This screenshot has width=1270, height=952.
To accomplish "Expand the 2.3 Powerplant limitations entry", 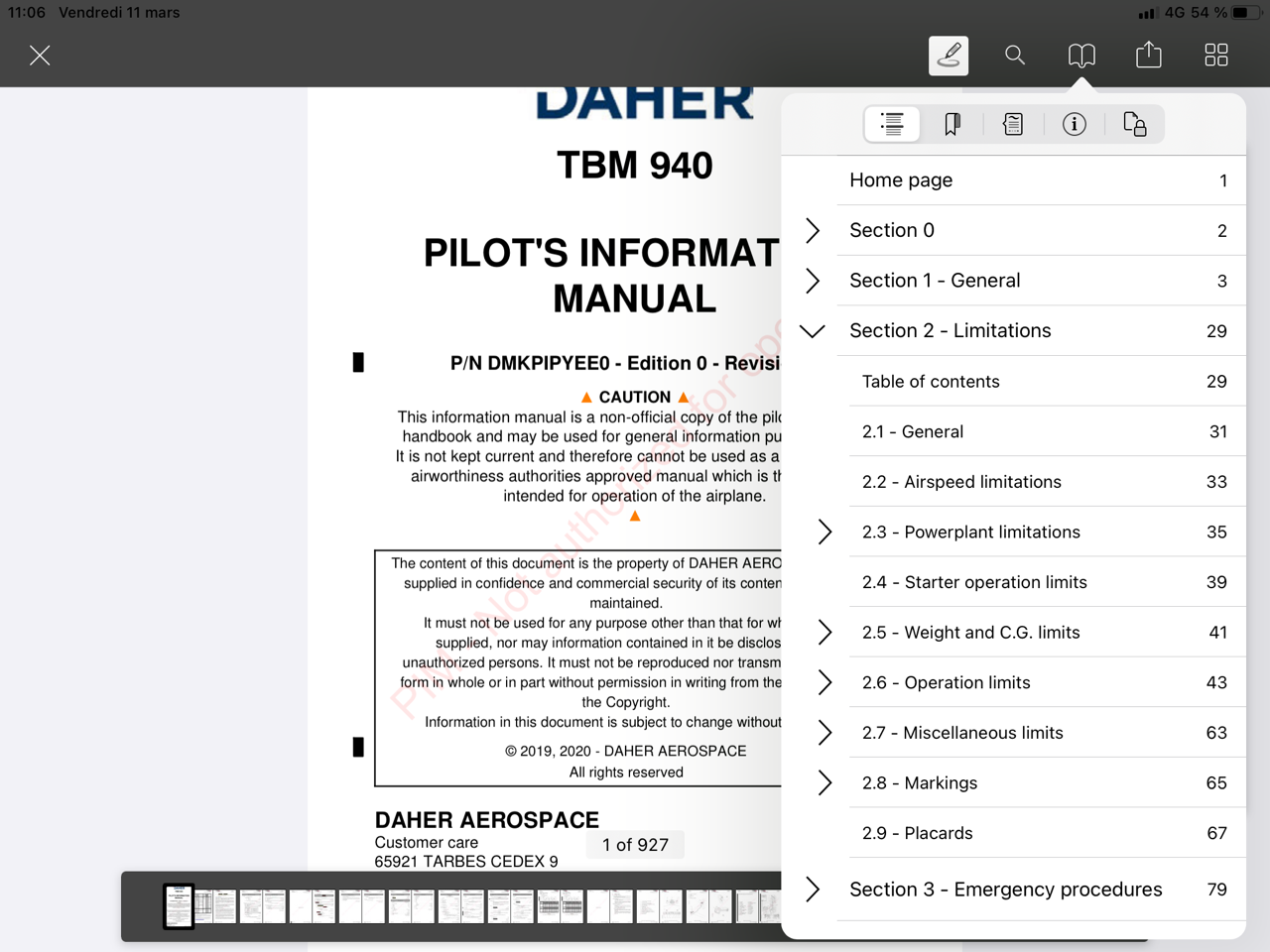I will coord(825,532).
